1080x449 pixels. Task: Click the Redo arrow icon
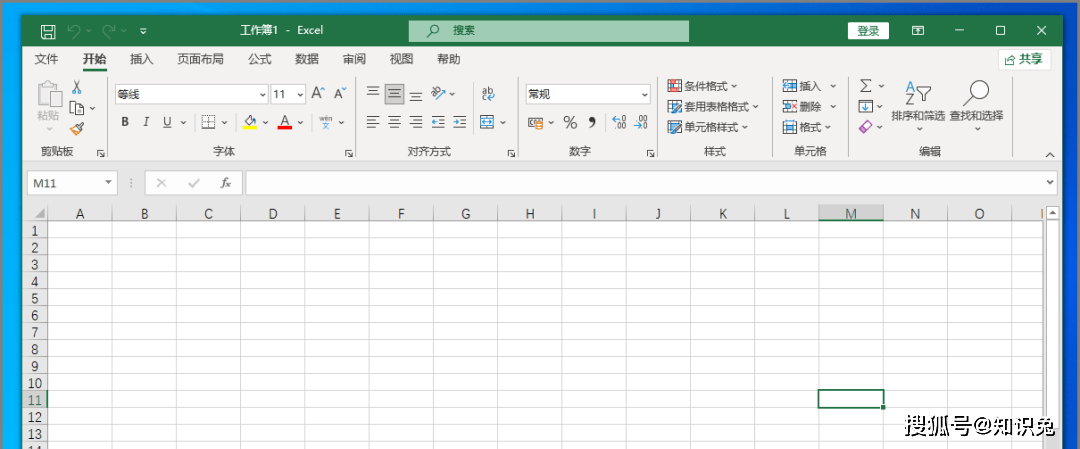pyautogui.click(x=109, y=31)
